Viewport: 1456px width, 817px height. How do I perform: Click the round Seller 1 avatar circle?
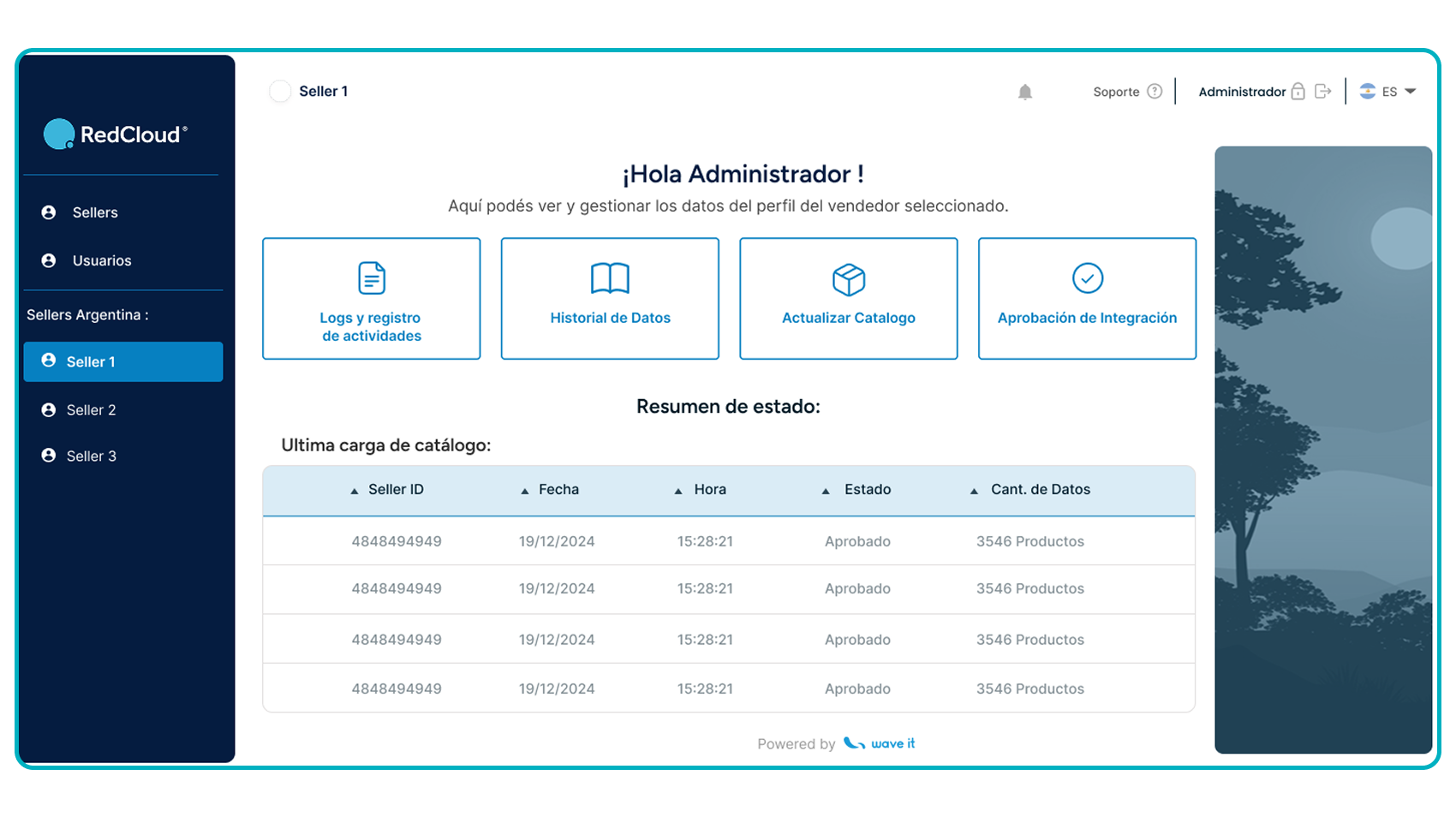(280, 91)
